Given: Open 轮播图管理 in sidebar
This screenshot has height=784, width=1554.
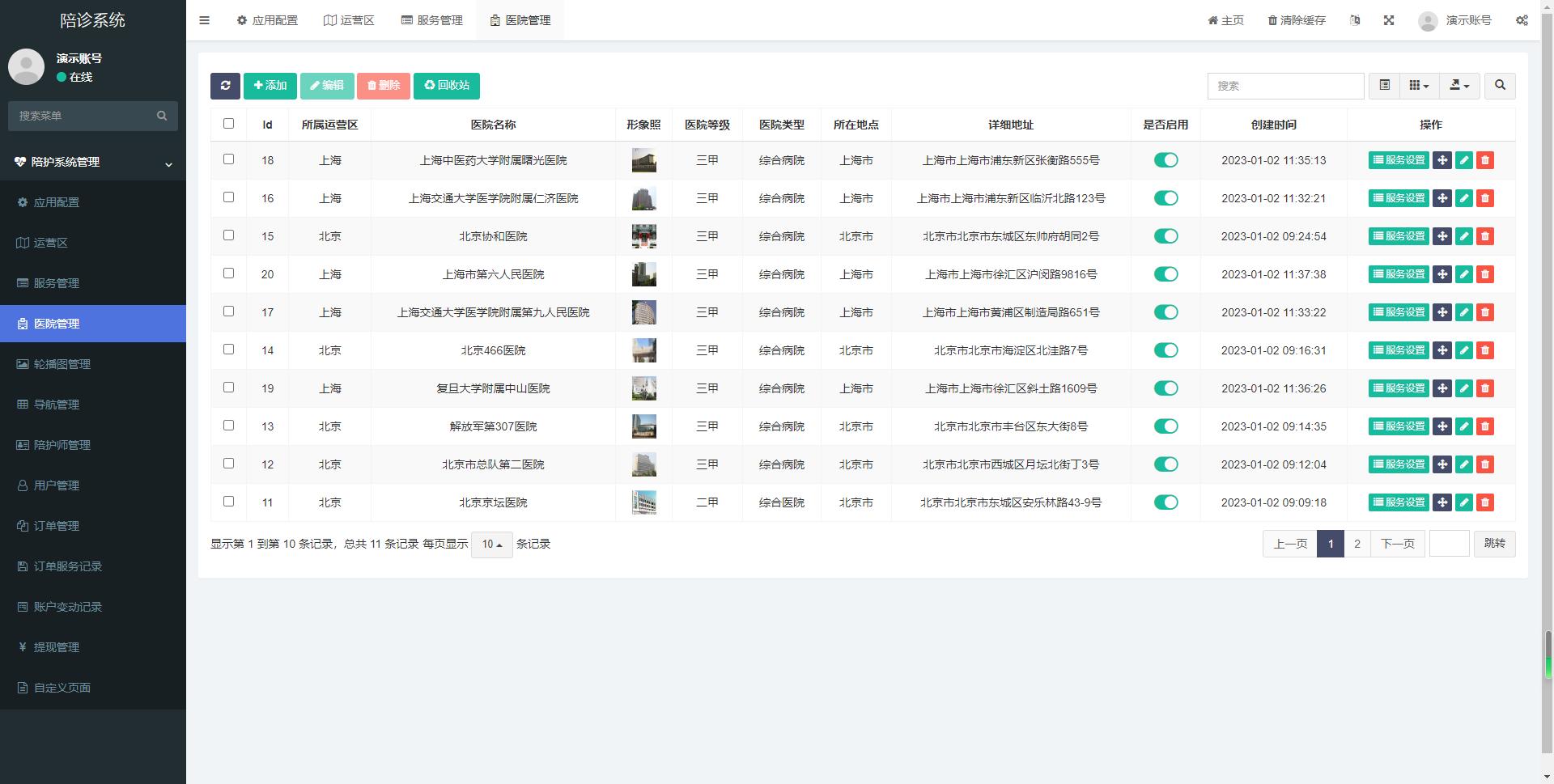Looking at the screenshot, I should pyautogui.click(x=93, y=364).
